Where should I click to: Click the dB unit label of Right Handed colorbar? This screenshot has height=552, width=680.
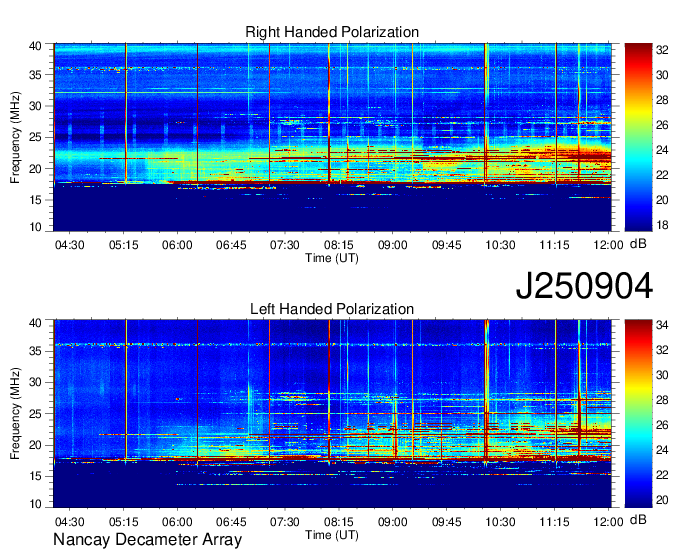(638, 244)
